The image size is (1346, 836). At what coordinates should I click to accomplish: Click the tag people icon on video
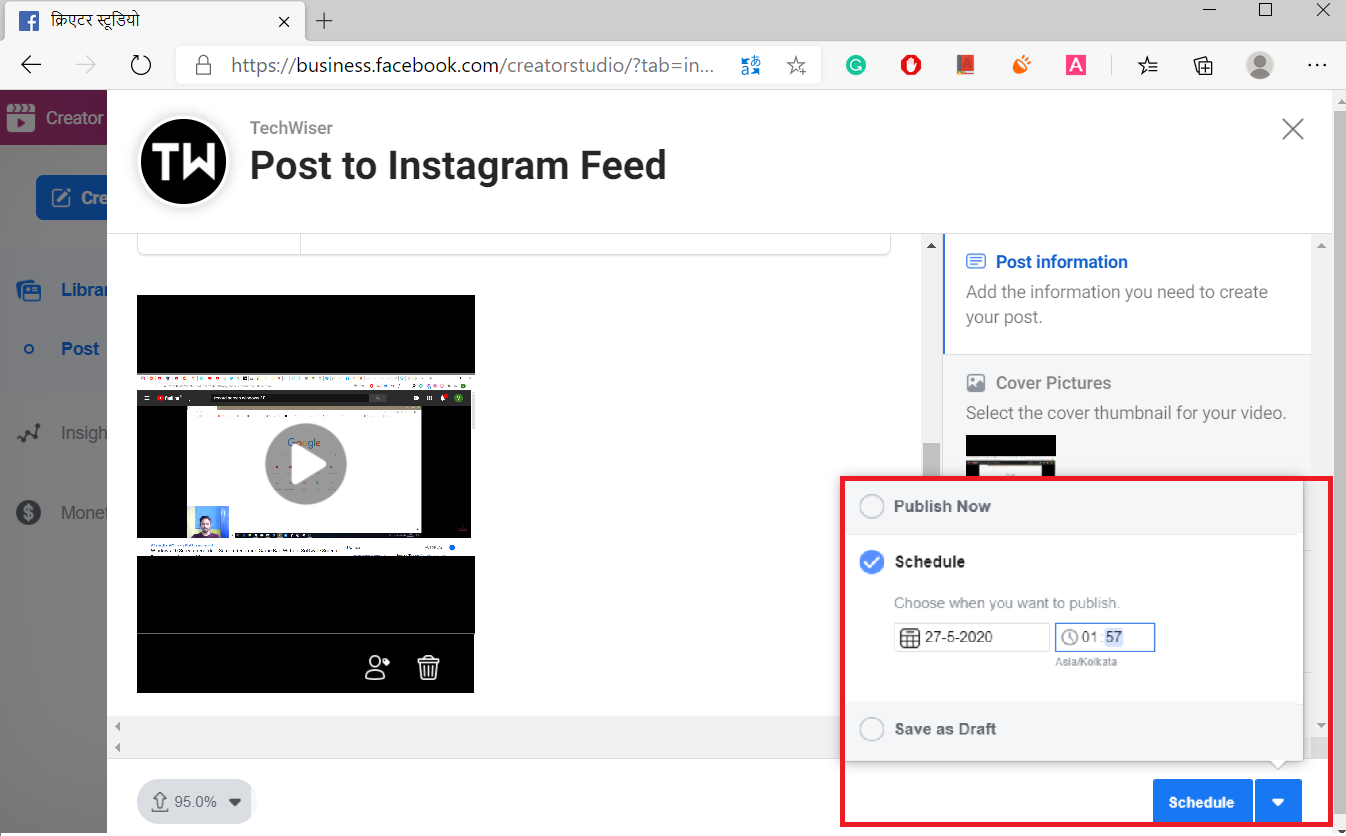coord(377,667)
